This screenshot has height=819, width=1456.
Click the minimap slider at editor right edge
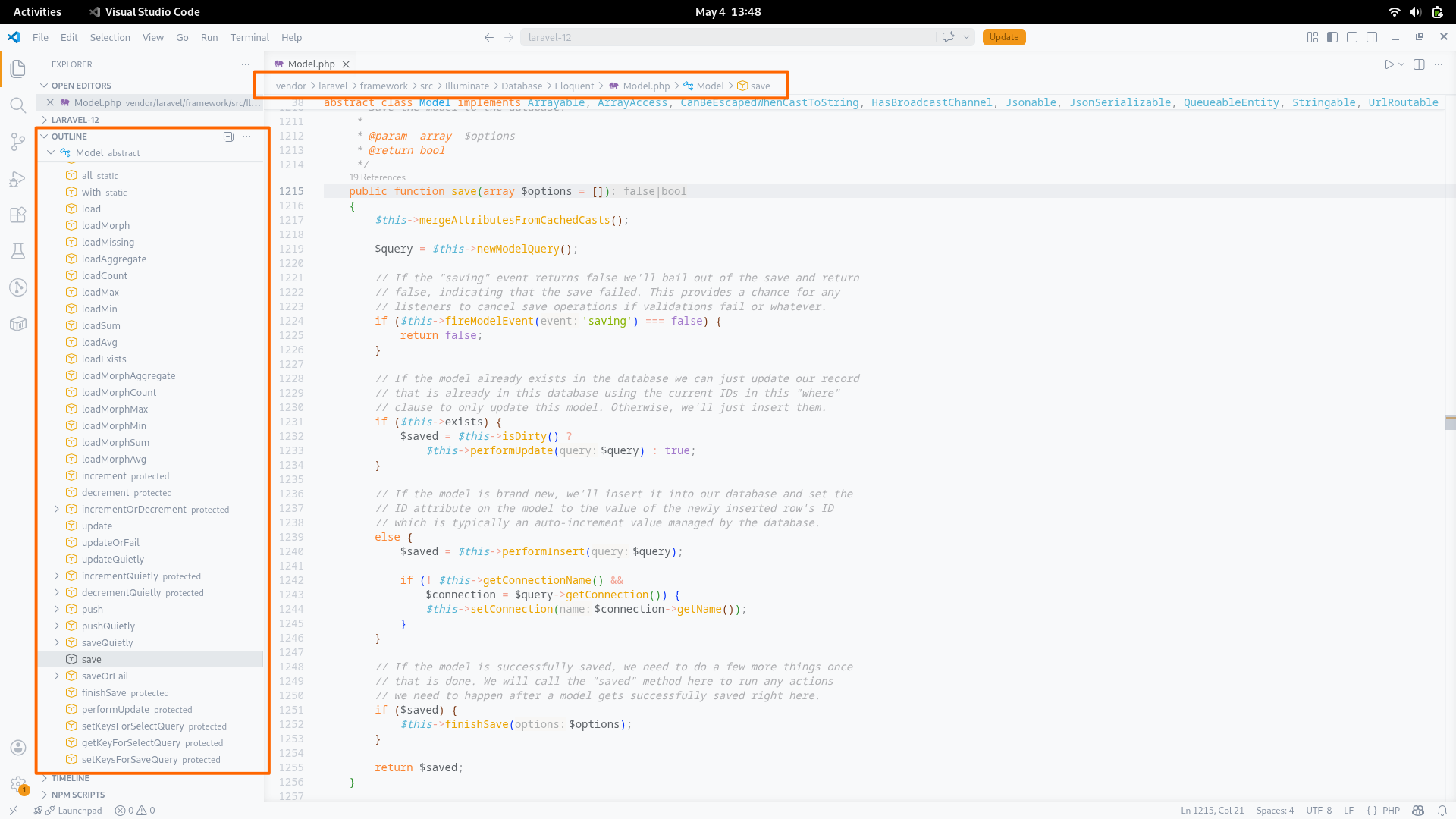tap(1450, 422)
